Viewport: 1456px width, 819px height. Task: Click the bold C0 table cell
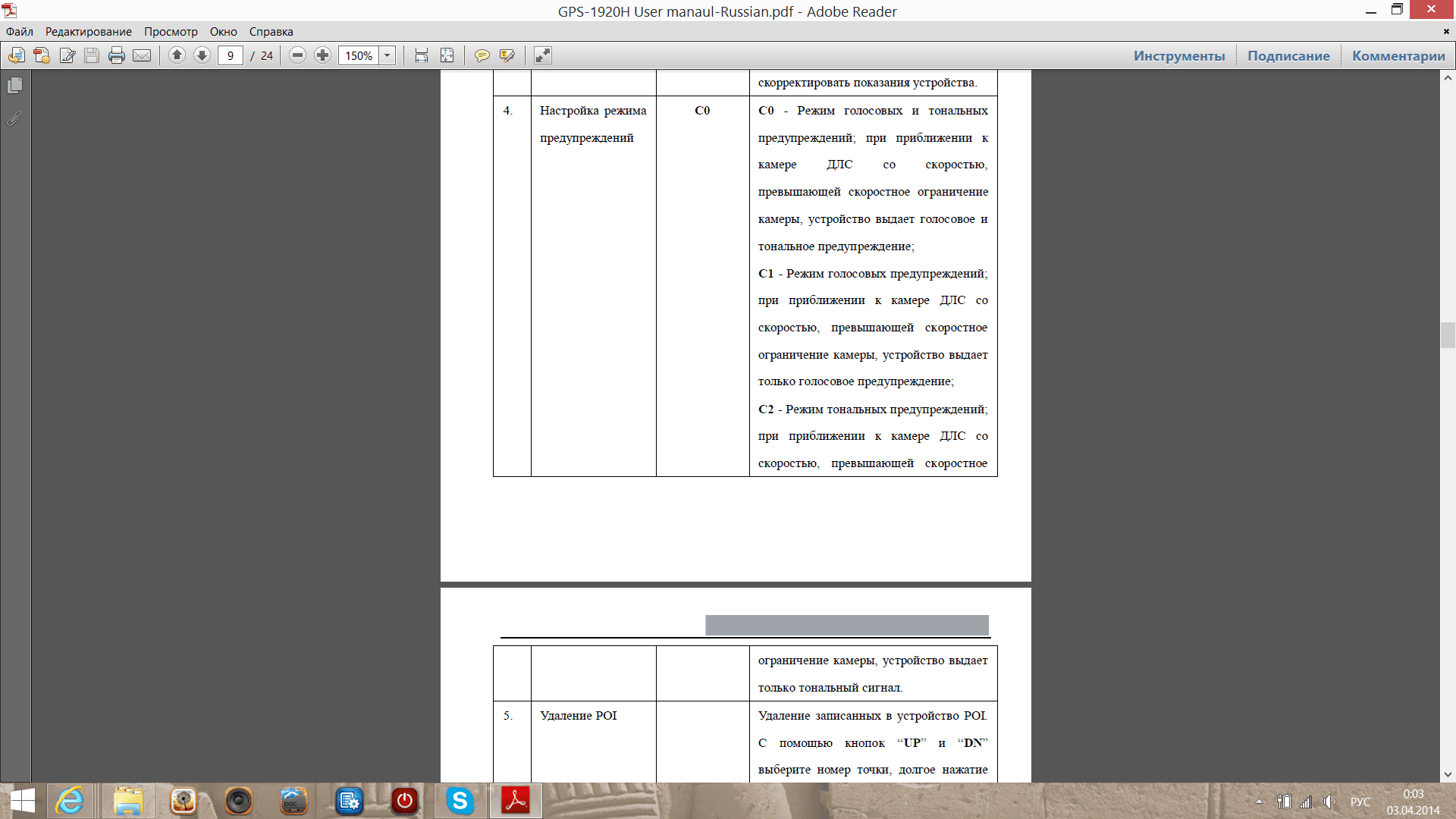(x=702, y=110)
